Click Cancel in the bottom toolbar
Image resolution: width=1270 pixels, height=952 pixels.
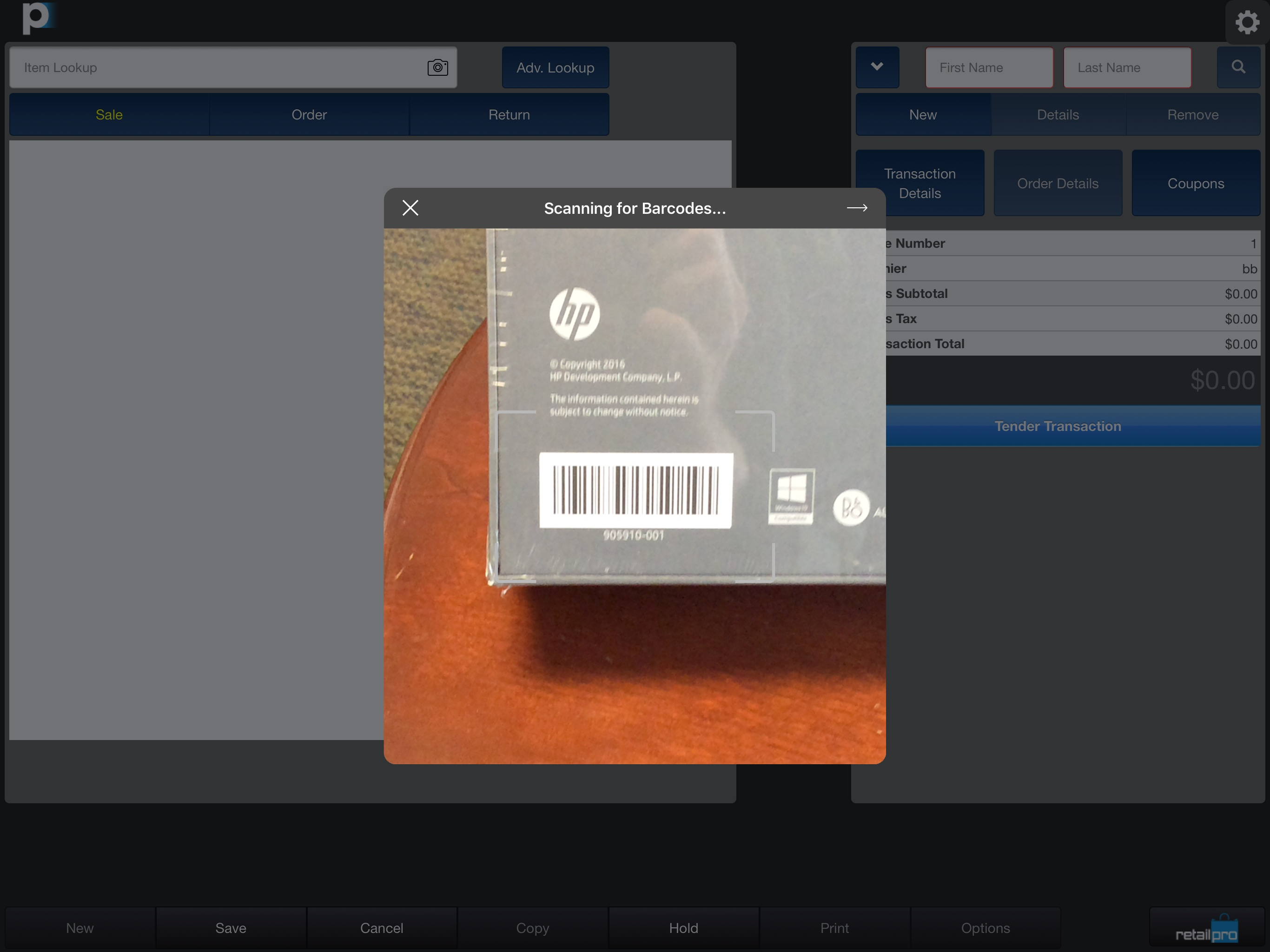pyautogui.click(x=382, y=928)
